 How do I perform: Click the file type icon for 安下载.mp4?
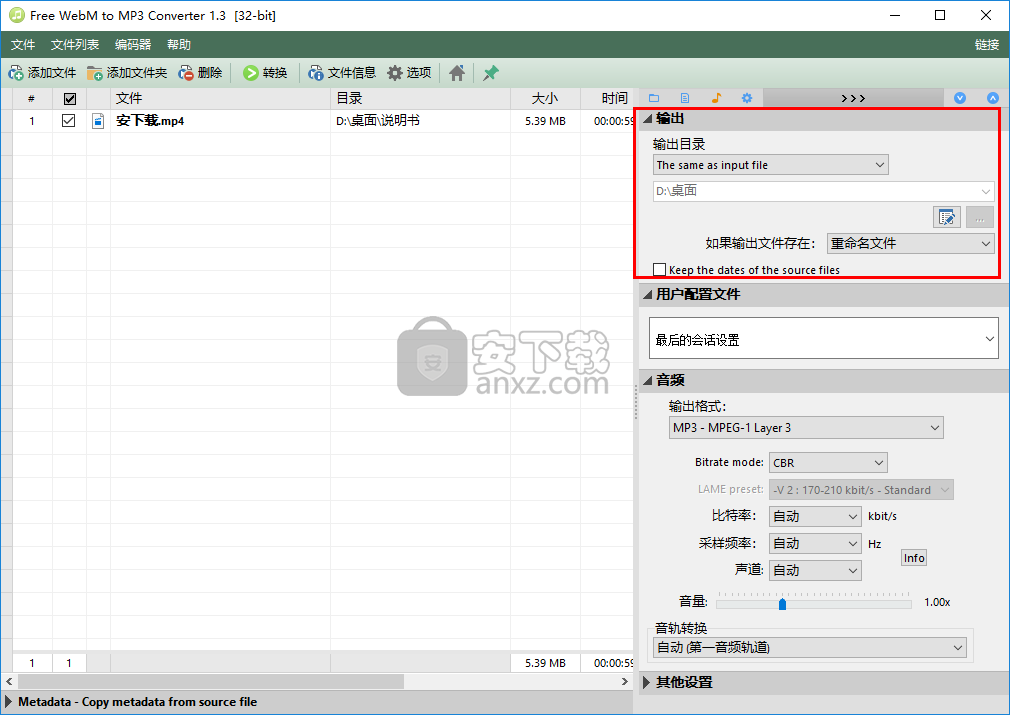98,121
